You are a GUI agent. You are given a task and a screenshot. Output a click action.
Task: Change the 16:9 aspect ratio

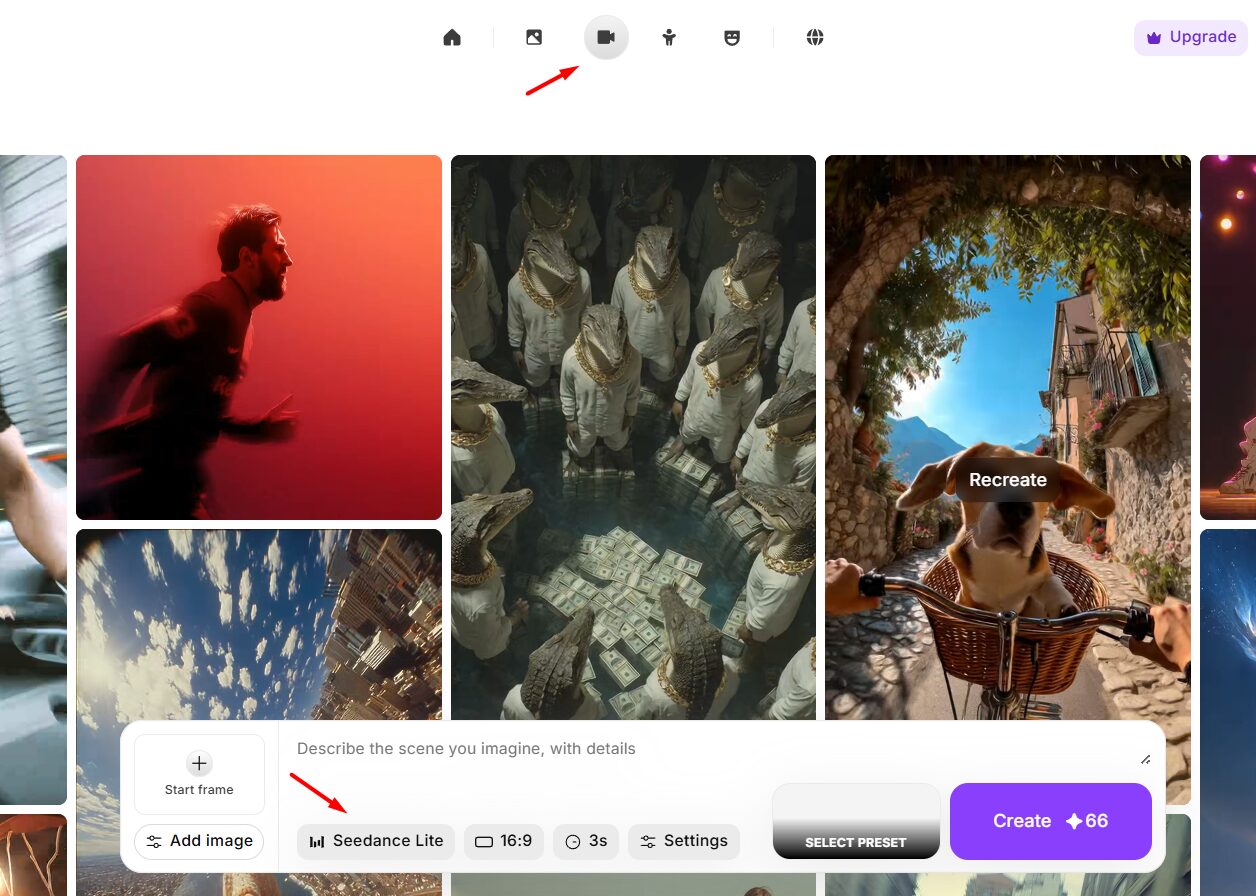[504, 841]
